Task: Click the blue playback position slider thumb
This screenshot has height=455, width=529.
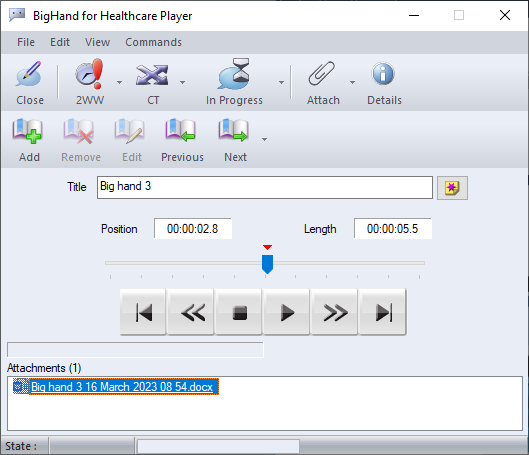Action: [267, 264]
